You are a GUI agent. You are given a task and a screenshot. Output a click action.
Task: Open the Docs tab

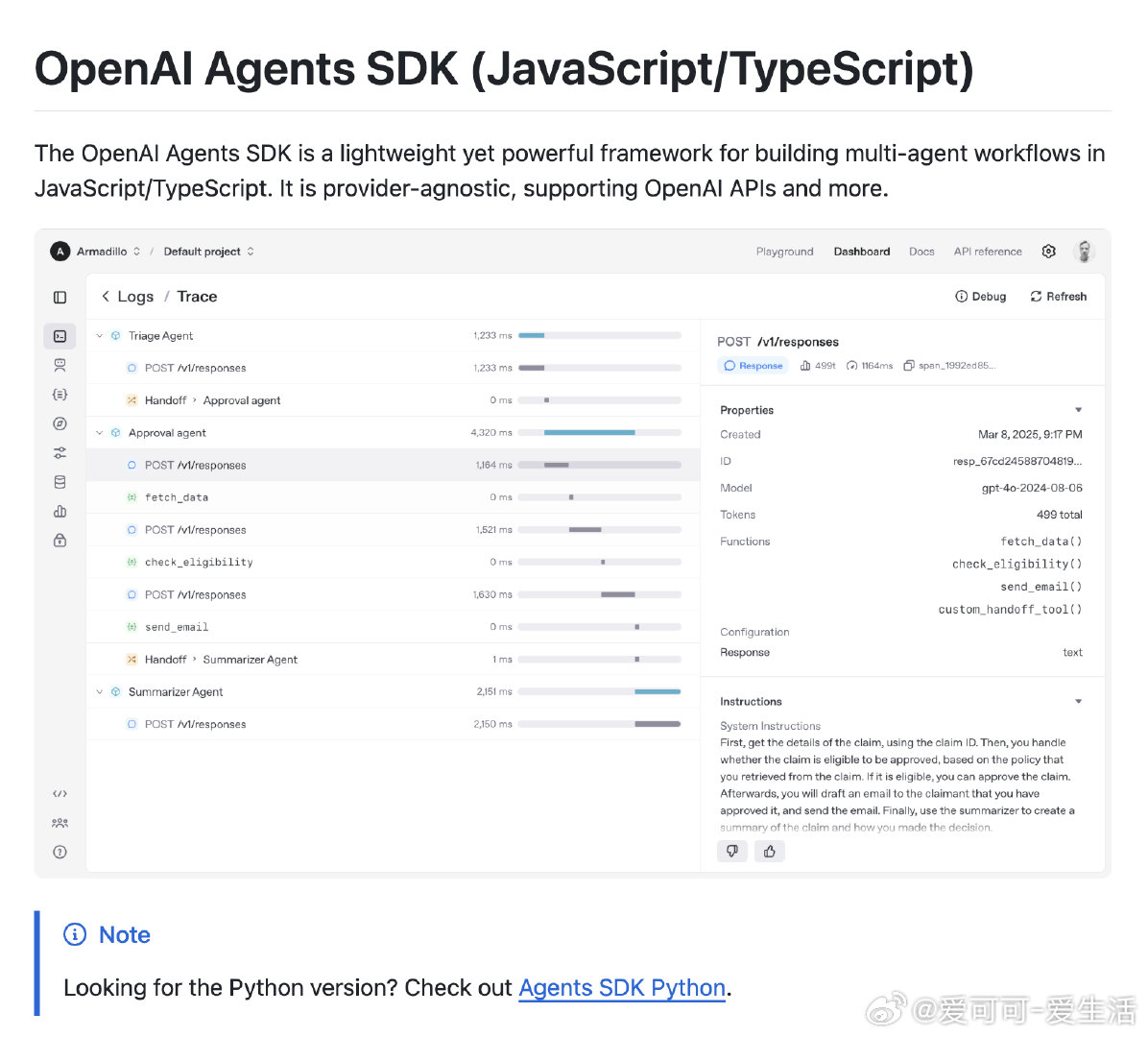[x=921, y=252]
